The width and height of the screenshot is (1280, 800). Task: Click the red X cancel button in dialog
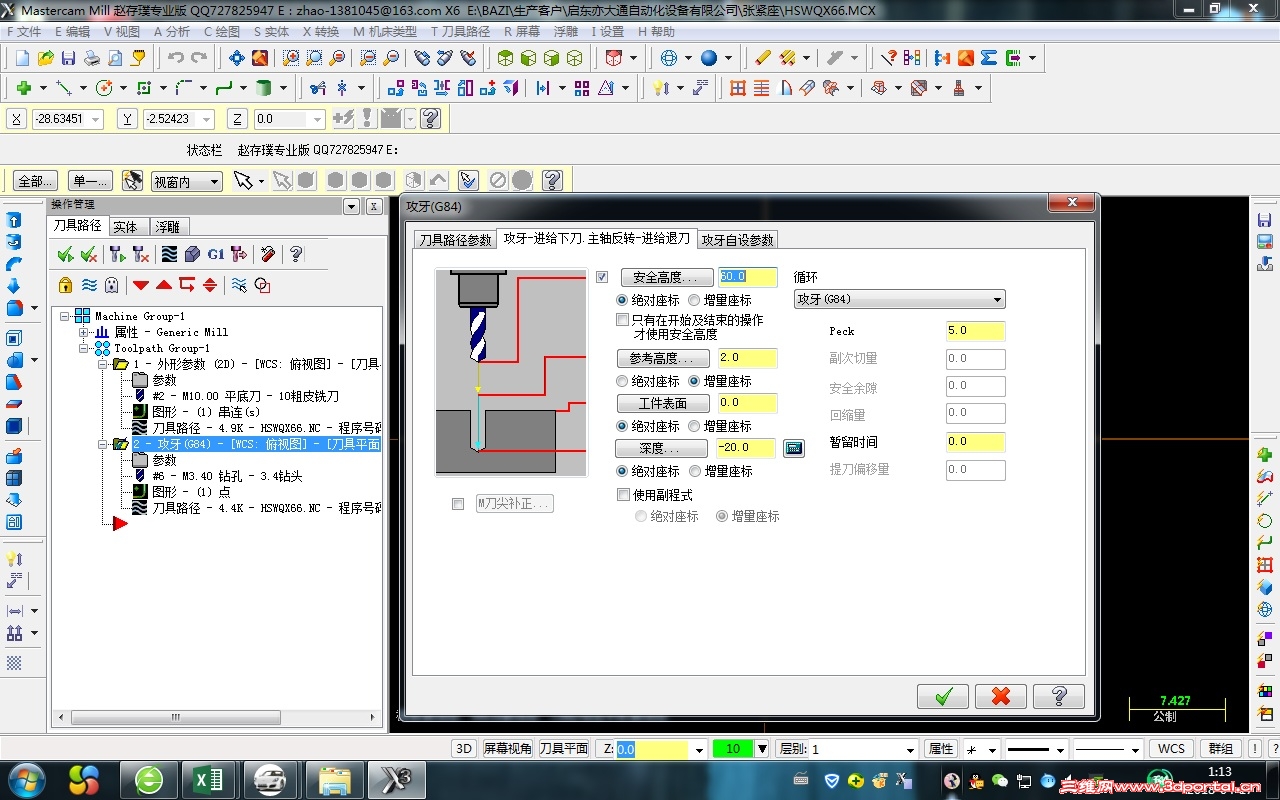point(1000,695)
